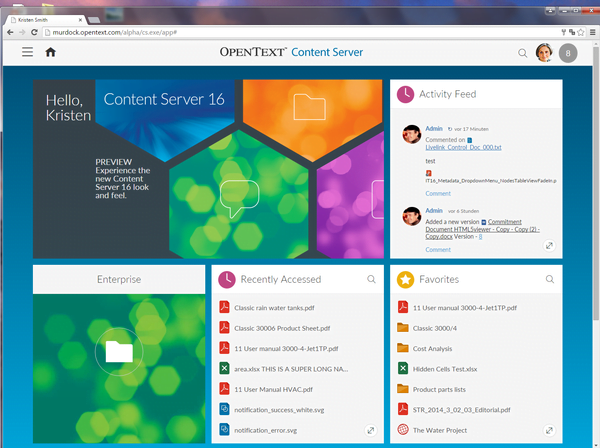Open 11 User manual 3000-4-Jet1TP.pdf in Favorites
The width and height of the screenshot is (600, 448).
point(465,308)
